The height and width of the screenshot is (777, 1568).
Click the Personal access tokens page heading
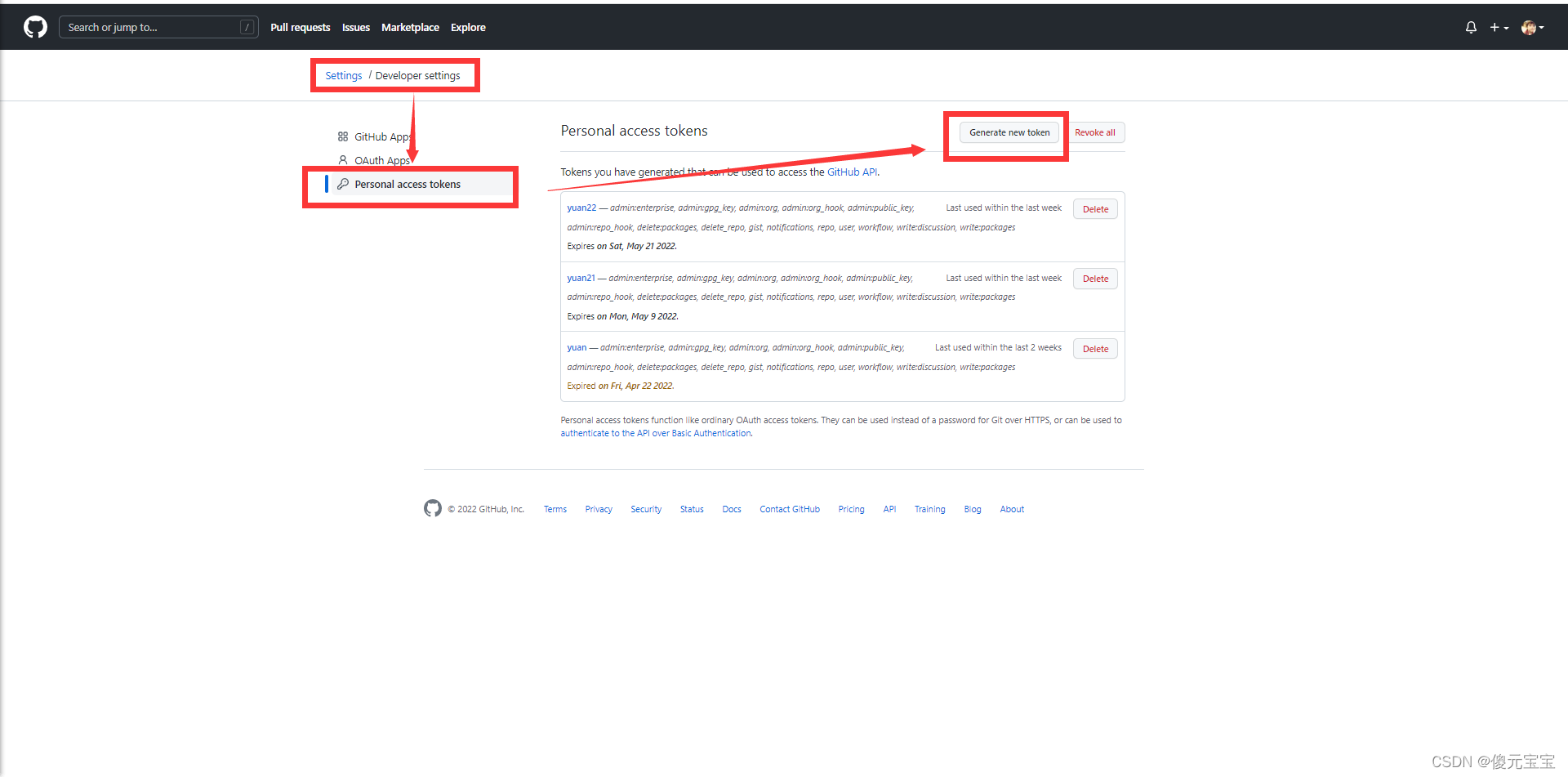pos(634,131)
